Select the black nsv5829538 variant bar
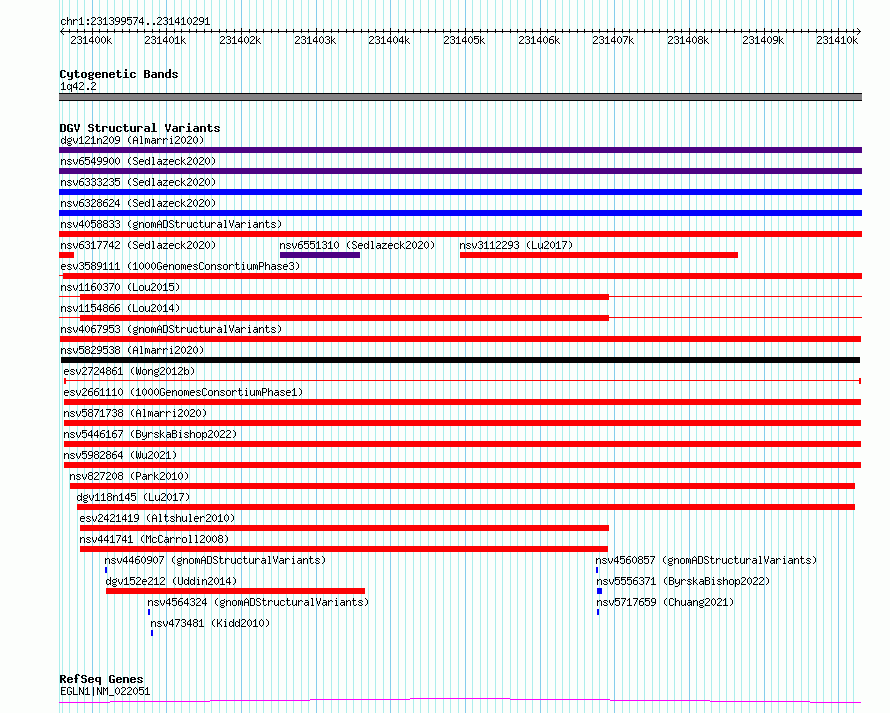Screen dimensions: 890x713 click(x=460, y=360)
